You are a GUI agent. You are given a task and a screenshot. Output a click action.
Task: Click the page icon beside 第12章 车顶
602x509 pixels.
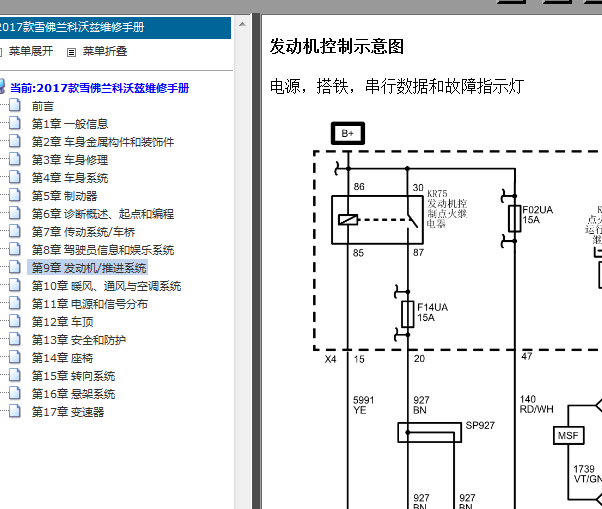tap(15, 321)
